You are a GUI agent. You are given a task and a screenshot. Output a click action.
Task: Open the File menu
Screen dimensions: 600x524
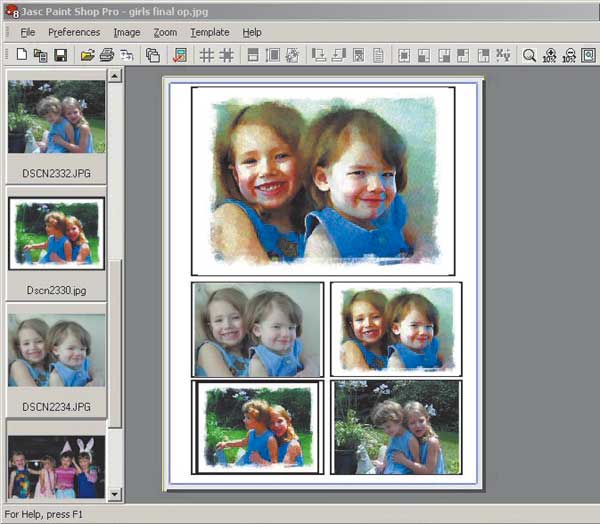pyautogui.click(x=27, y=32)
